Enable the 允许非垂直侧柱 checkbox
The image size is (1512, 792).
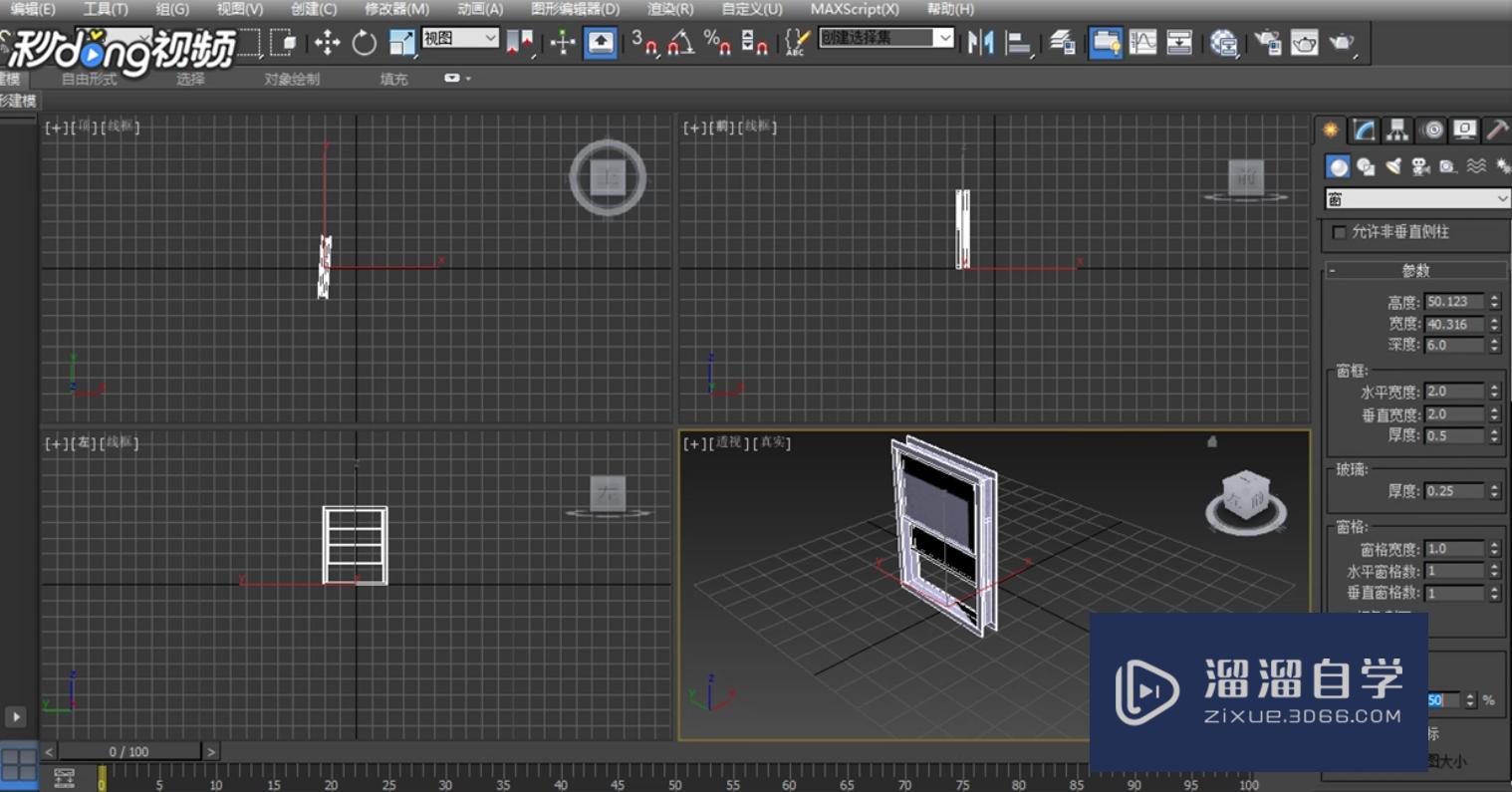tap(1340, 232)
